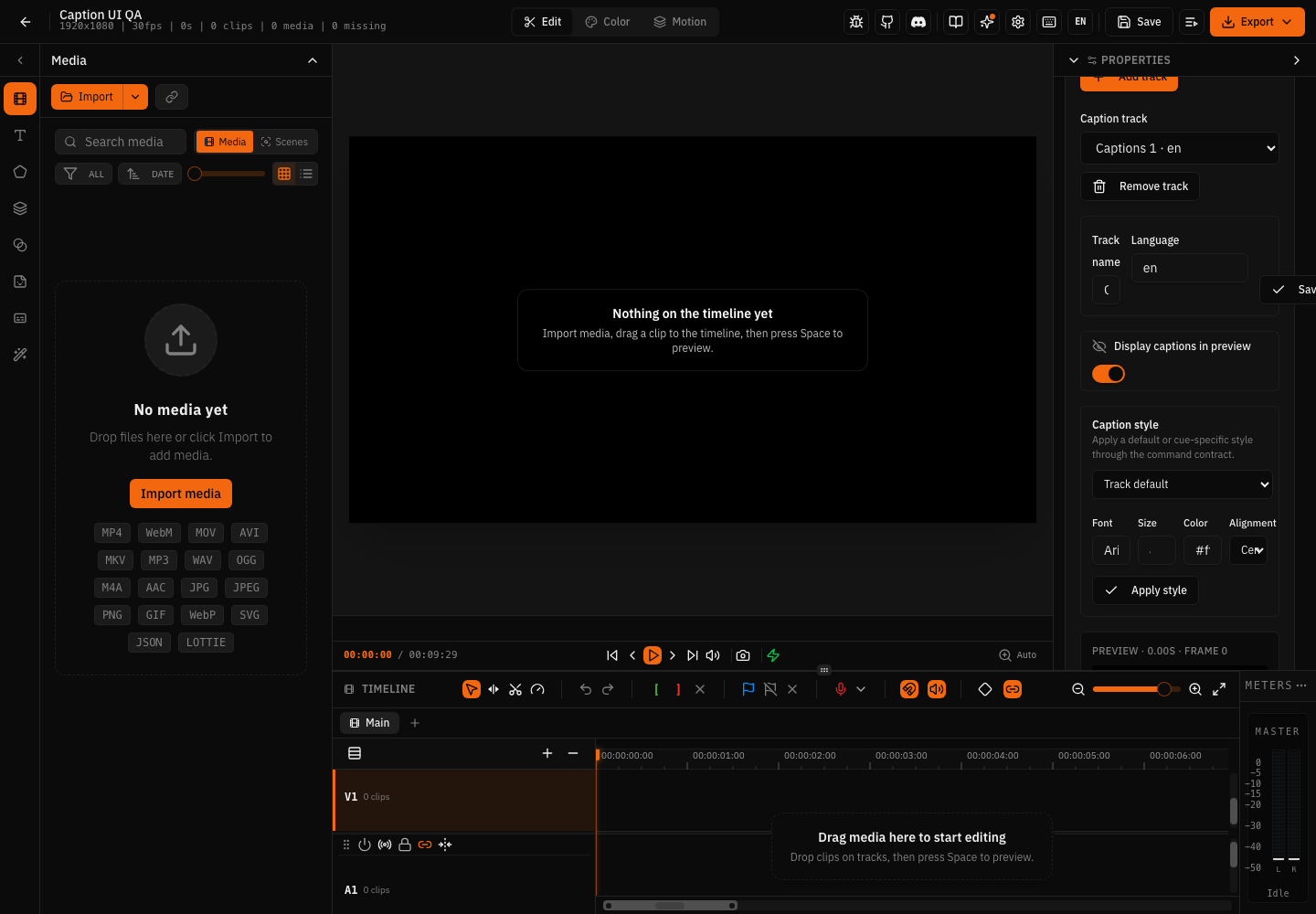The width and height of the screenshot is (1316, 914).
Task: Click the redo arrow in timeline
Action: coord(608,689)
